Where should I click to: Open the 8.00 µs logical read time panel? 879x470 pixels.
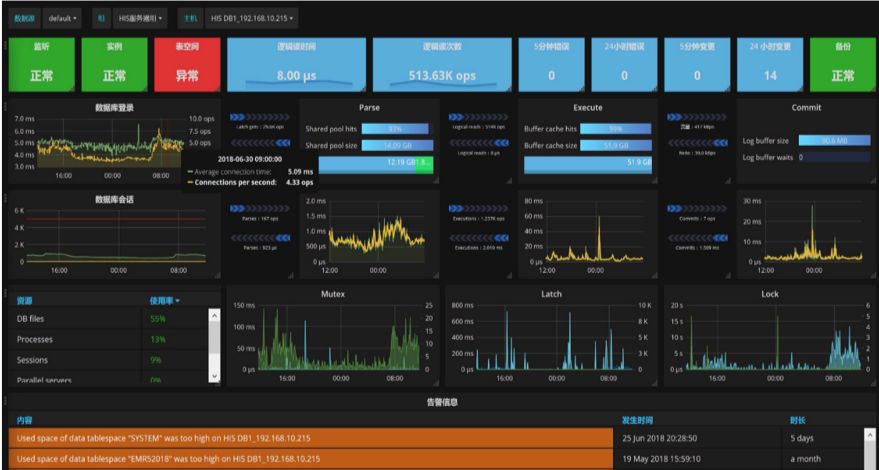pyautogui.click(x=297, y=64)
